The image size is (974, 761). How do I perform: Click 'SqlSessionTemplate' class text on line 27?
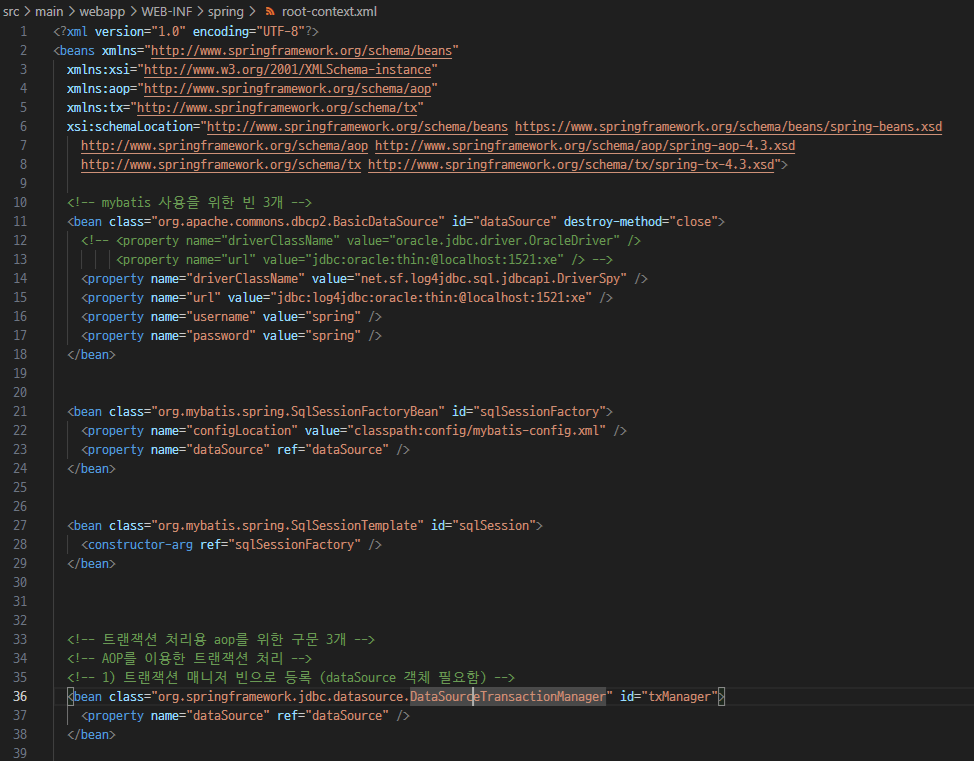click(x=353, y=526)
